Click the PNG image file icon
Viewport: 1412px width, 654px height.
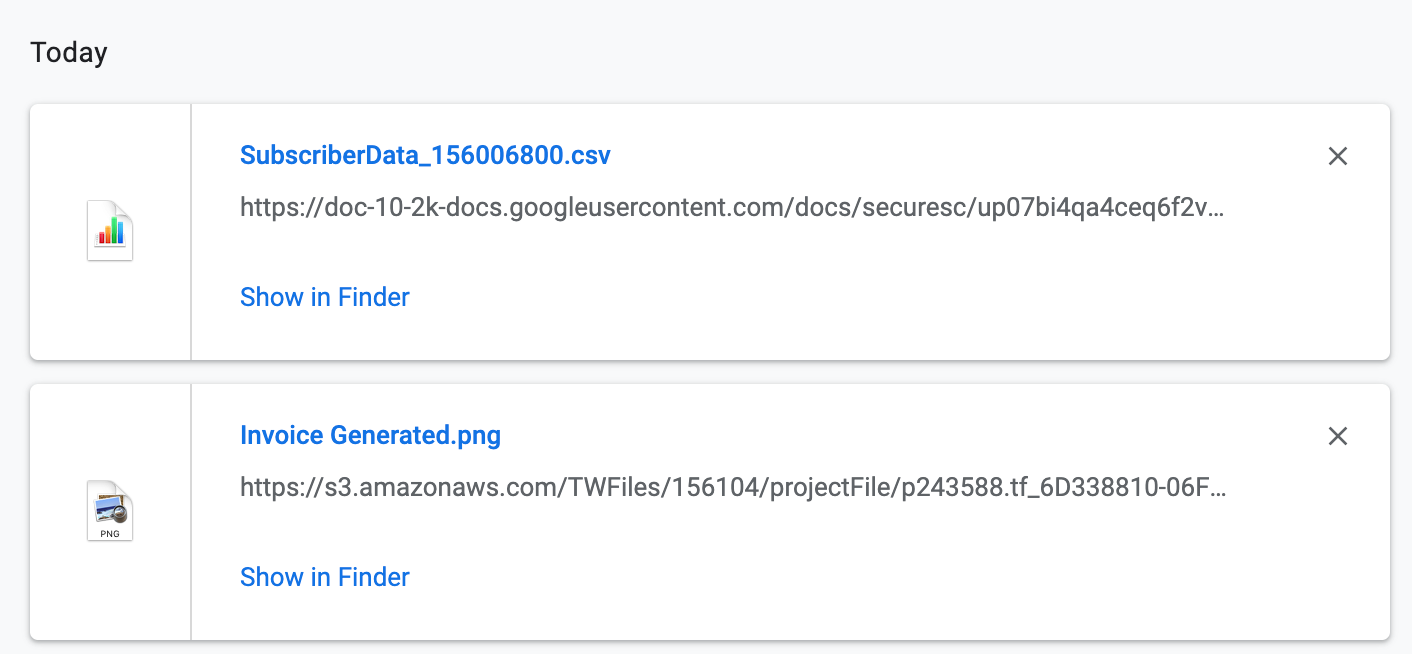[110, 511]
